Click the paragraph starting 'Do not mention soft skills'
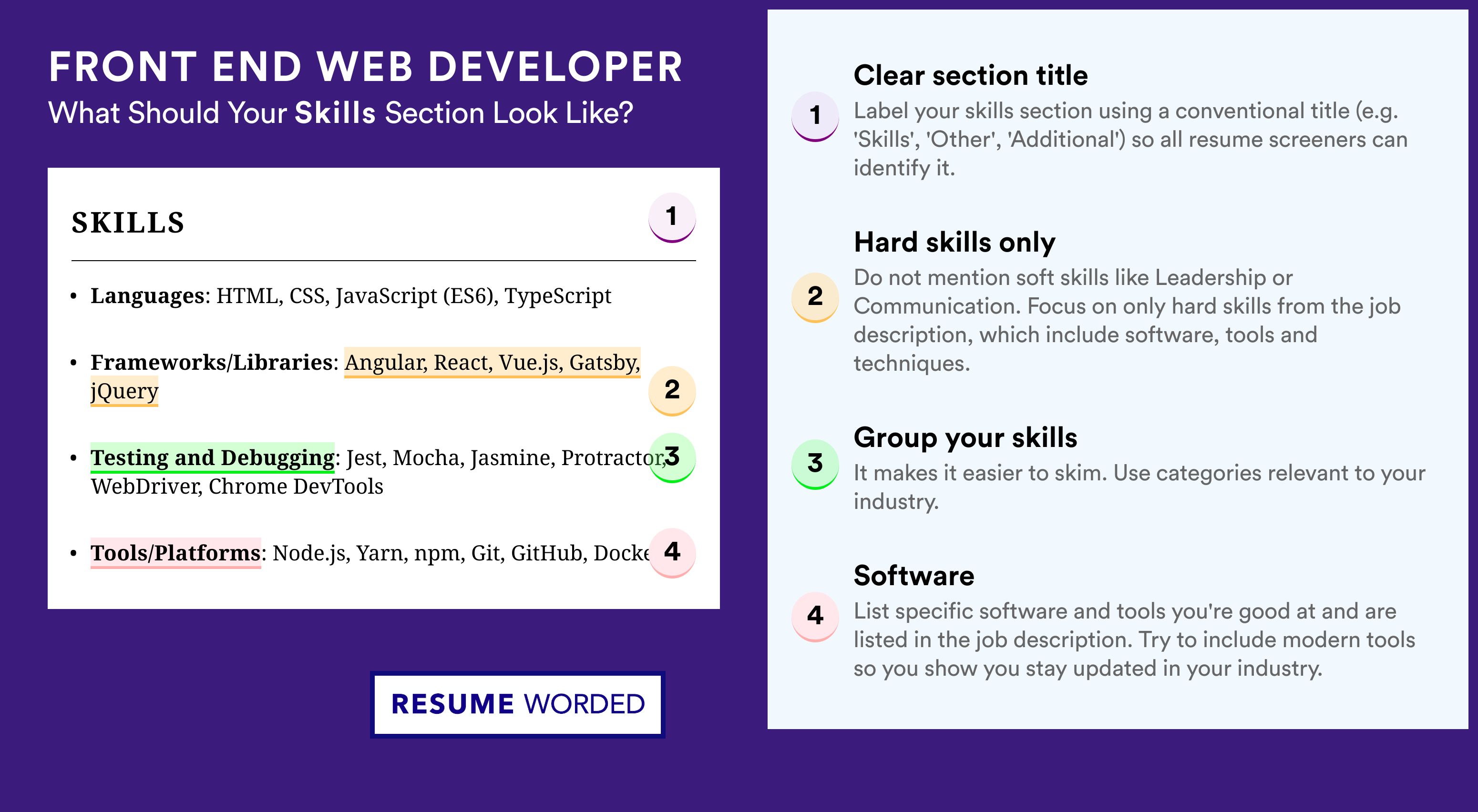This screenshot has height=812, width=1478. click(x=1127, y=321)
